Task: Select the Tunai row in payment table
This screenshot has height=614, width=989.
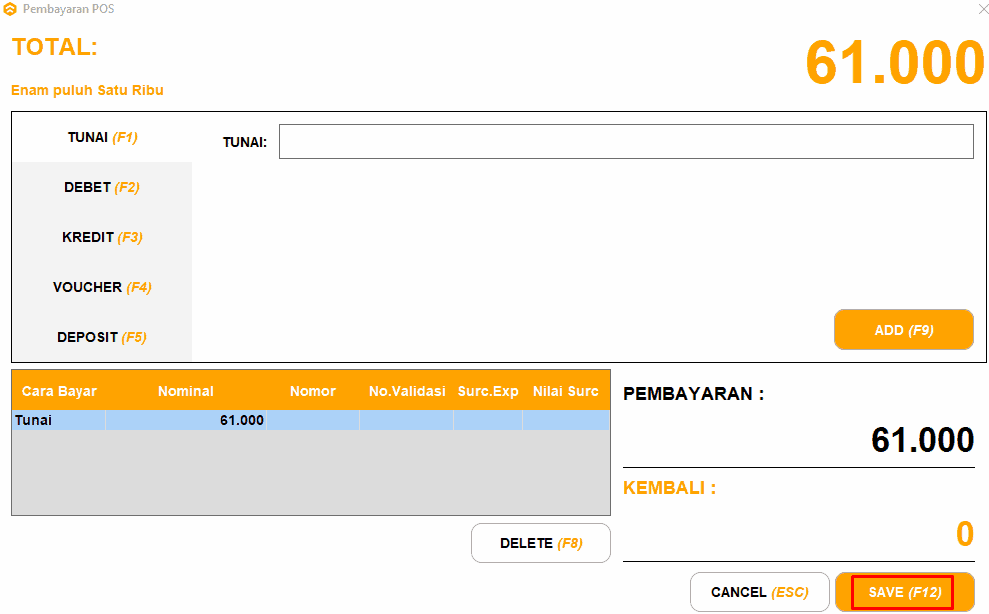Action: pyautogui.click(x=311, y=420)
